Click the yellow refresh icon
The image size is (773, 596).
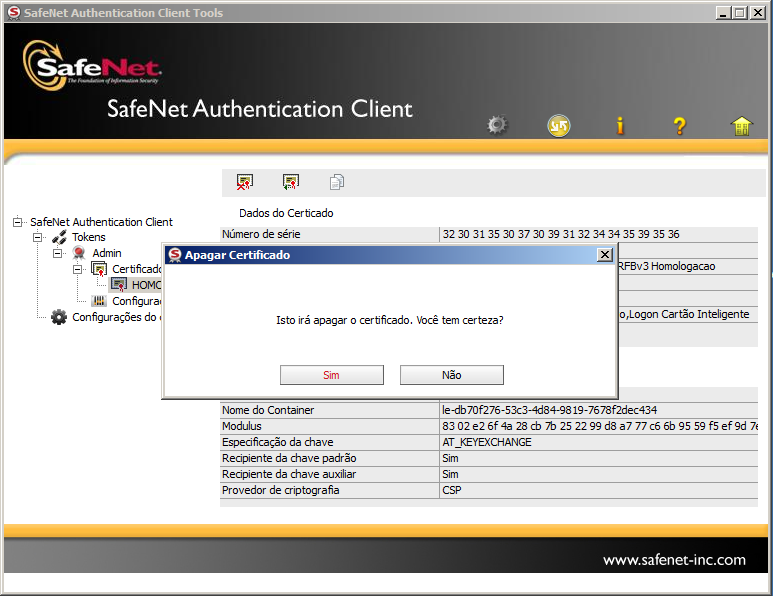tap(559, 126)
